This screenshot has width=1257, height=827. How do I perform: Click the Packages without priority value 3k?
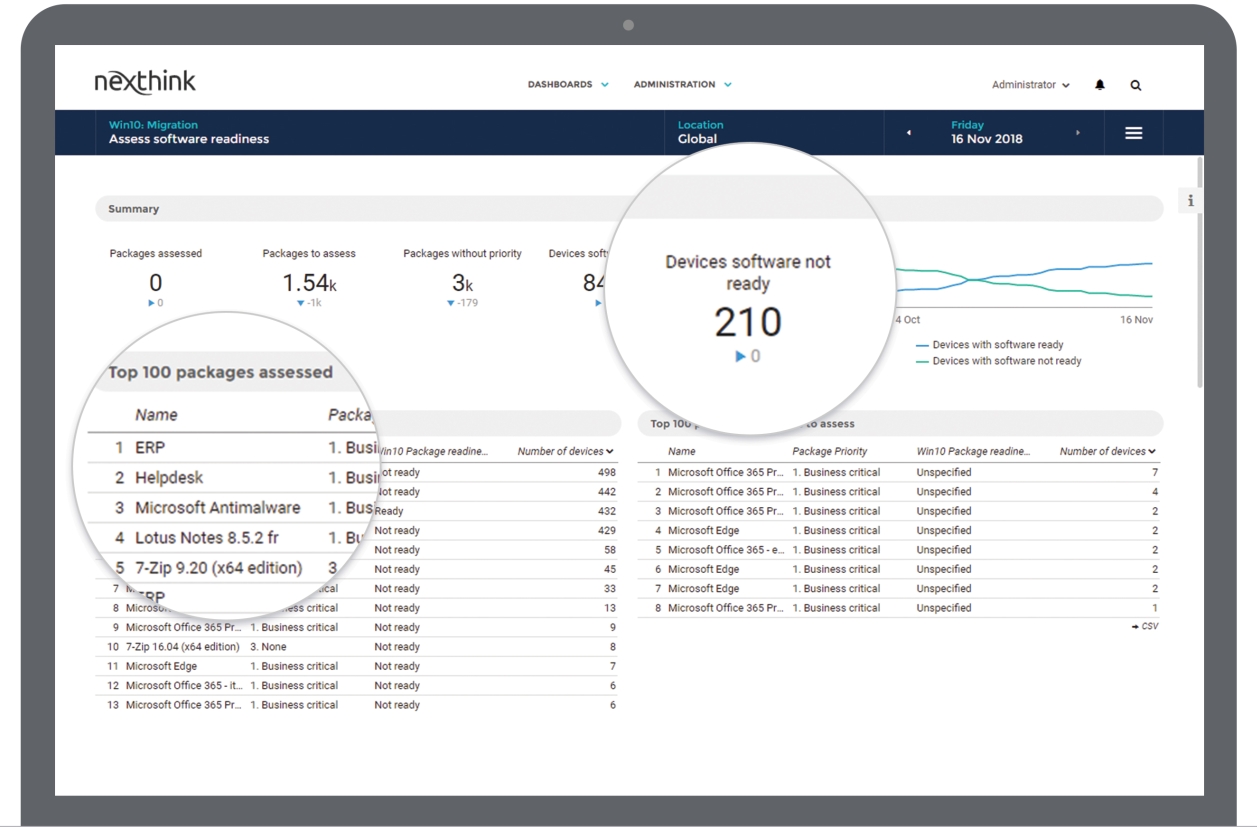click(x=462, y=283)
